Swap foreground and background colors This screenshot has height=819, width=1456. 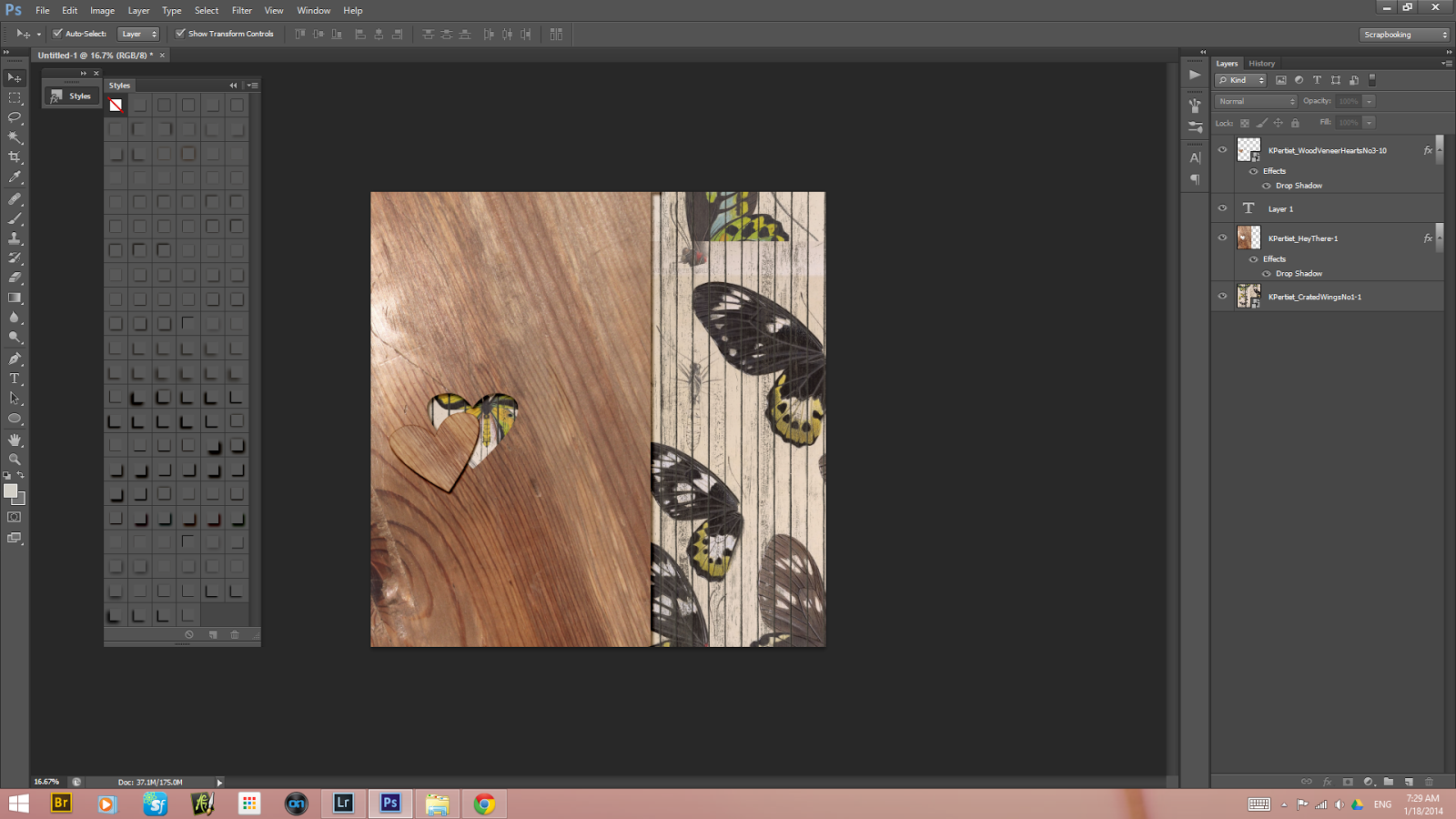point(21,475)
